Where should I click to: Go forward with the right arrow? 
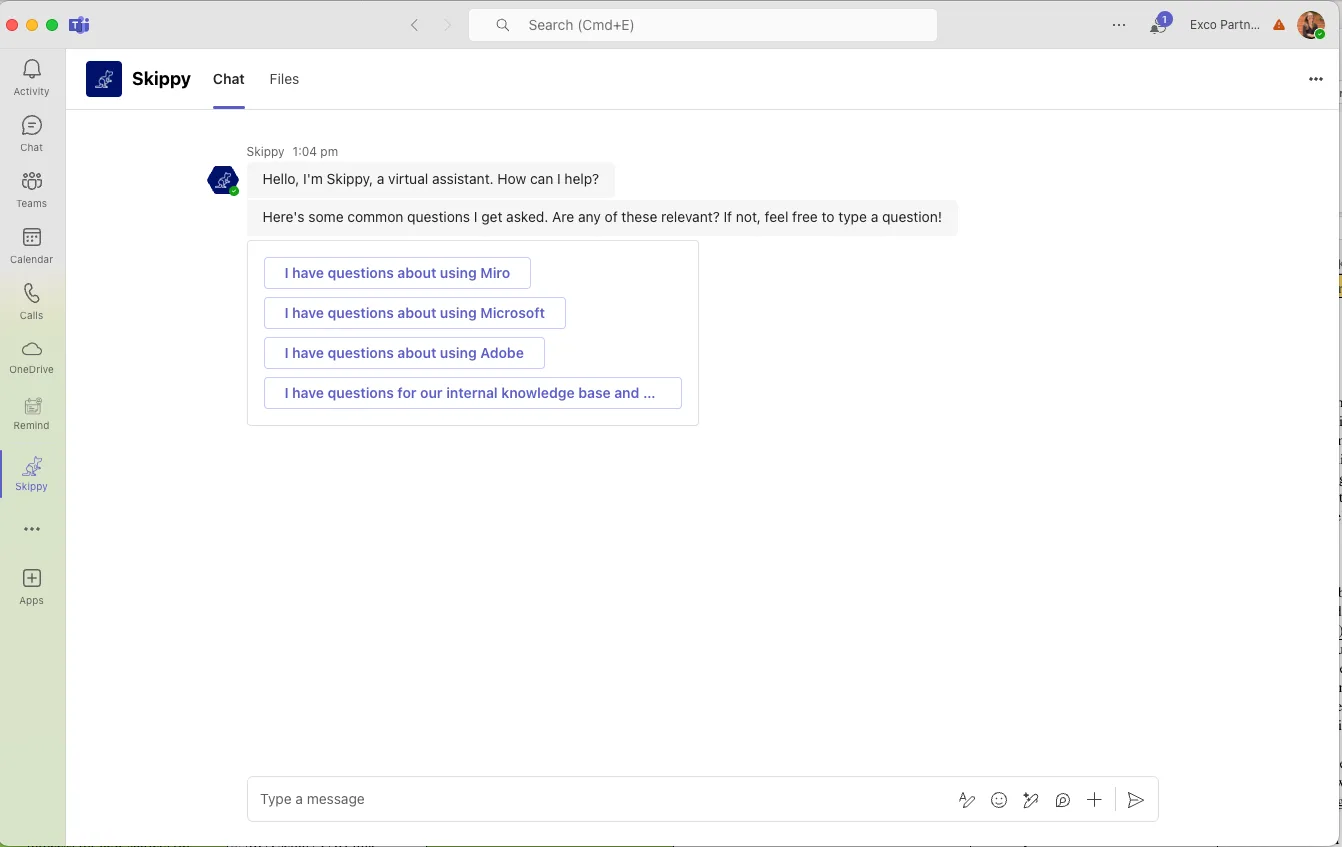447,25
